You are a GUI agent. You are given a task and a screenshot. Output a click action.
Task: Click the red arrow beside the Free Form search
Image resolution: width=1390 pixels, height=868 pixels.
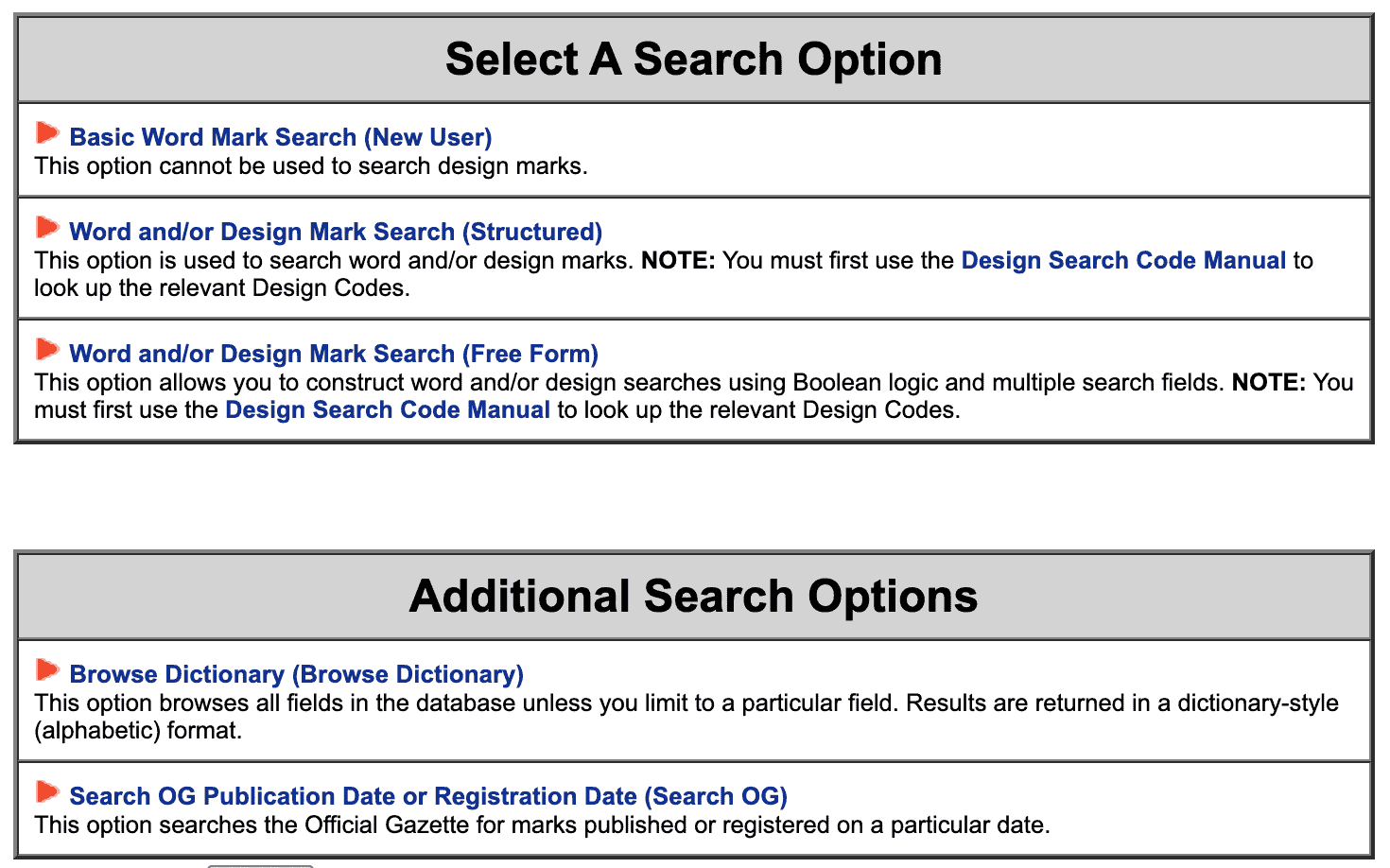point(47,350)
